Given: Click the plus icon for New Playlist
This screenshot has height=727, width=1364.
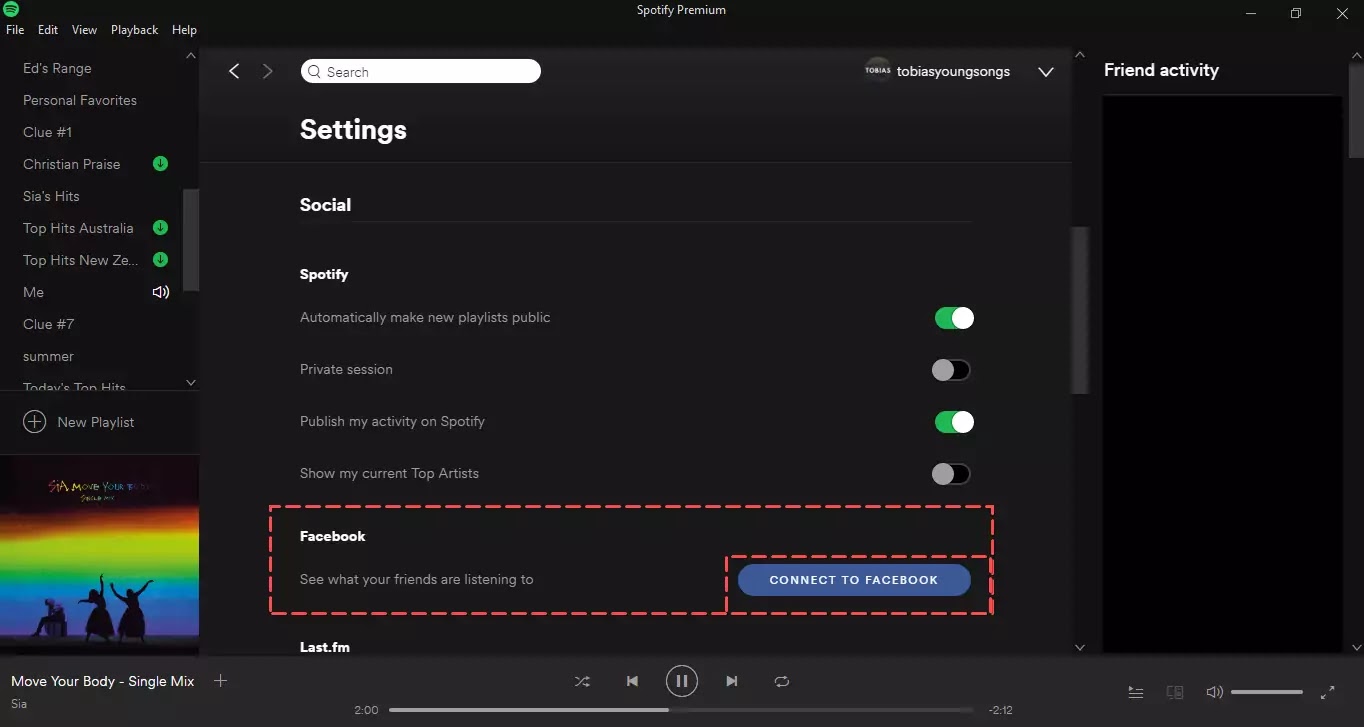Looking at the screenshot, I should (x=35, y=422).
